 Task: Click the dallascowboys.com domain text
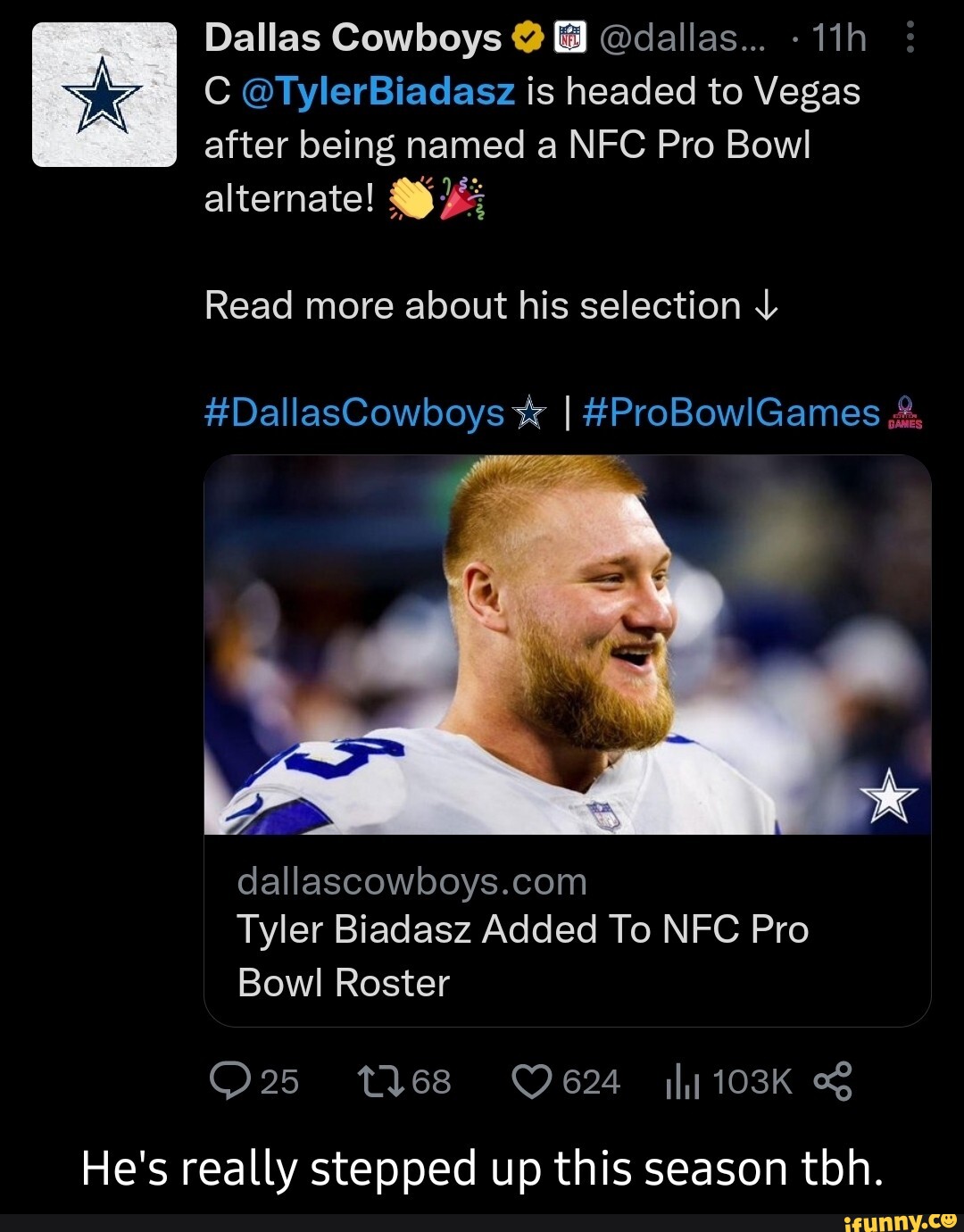coord(412,881)
